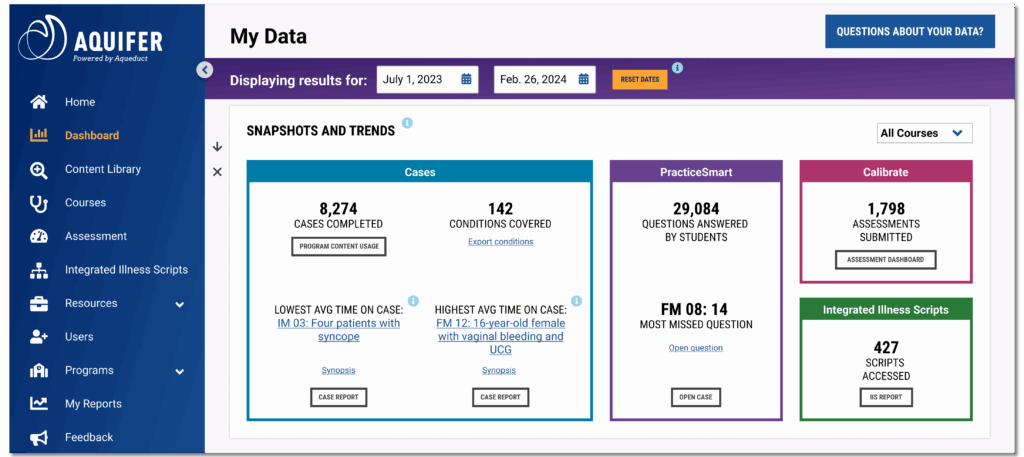Open Feedback menu item
The width and height of the screenshot is (1024, 457).
89,437
